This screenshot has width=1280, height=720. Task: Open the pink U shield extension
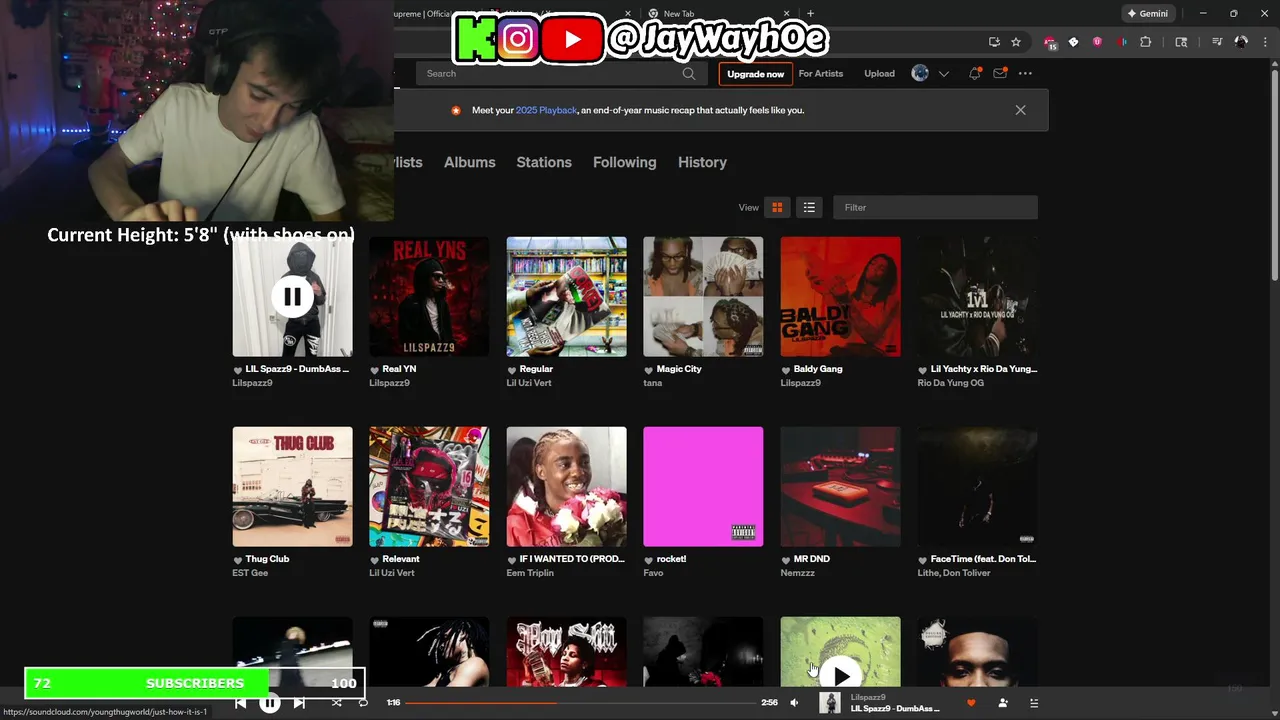tap(1098, 42)
